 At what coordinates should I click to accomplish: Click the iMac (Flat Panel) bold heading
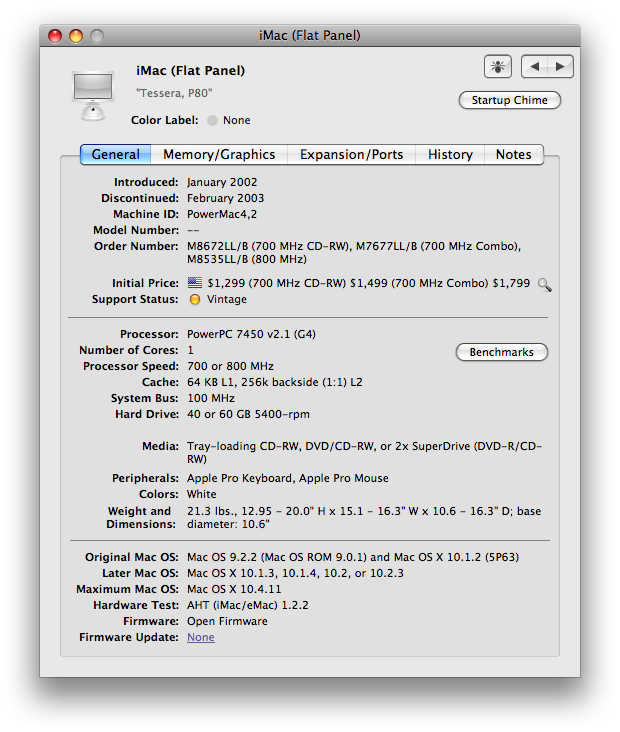coord(190,70)
